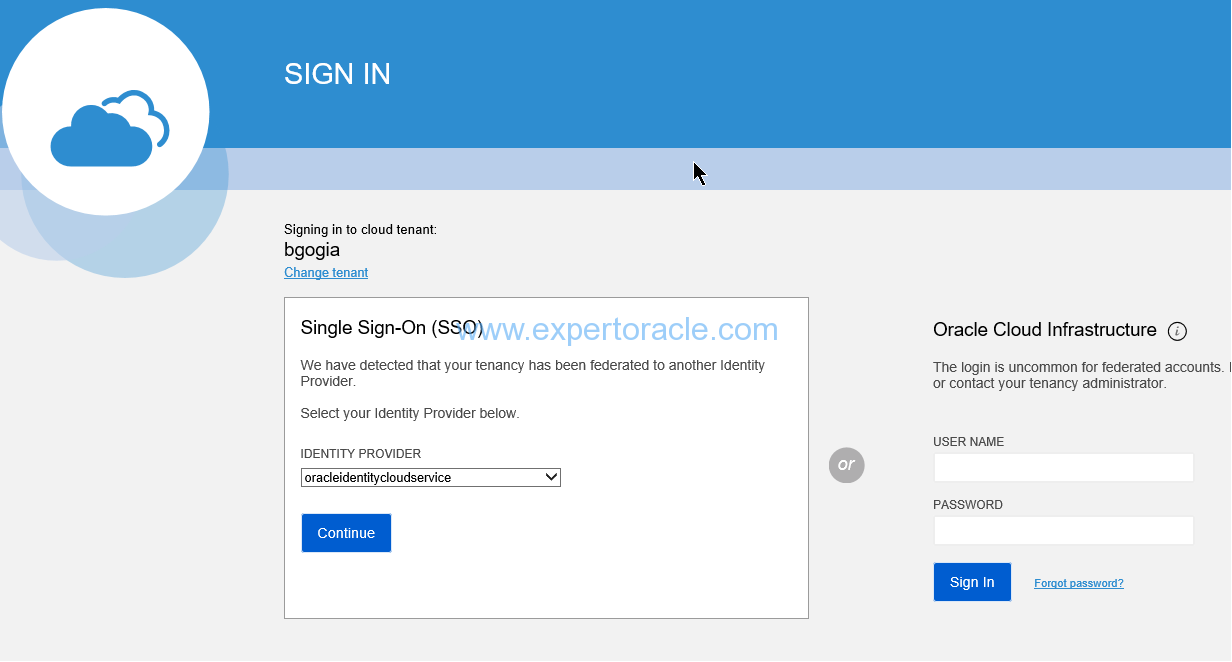The image size is (1232, 662).
Task: Select the tenant name bgogia text
Action: coord(312,250)
